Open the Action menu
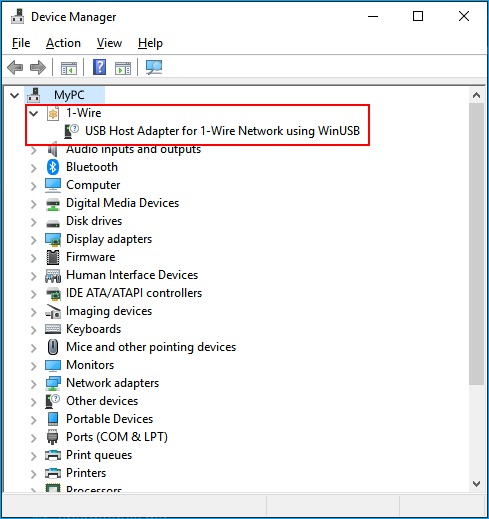The height and width of the screenshot is (519, 489). pyautogui.click(x=63, y=43)
